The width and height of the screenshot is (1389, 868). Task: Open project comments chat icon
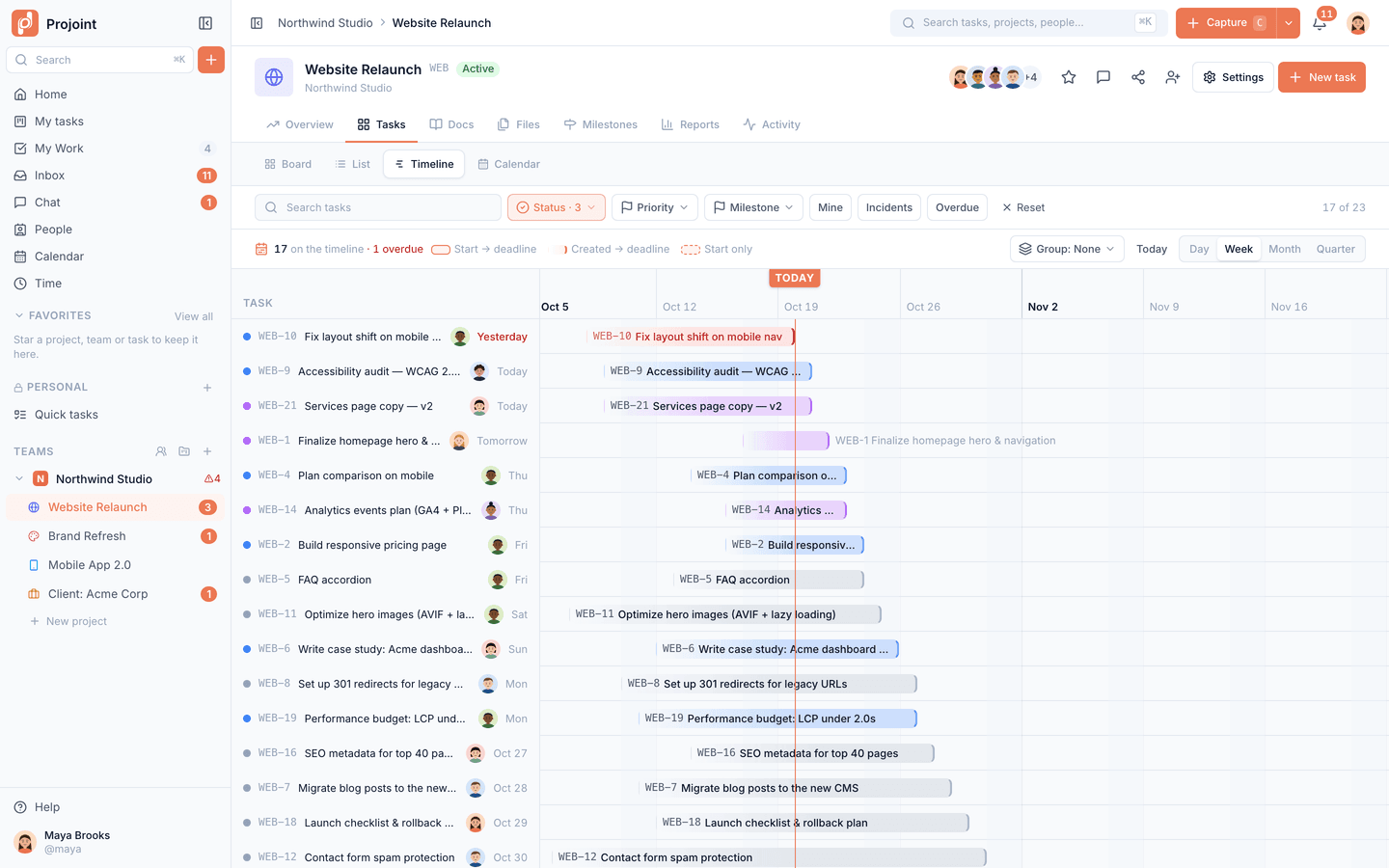pos(1103,77)
